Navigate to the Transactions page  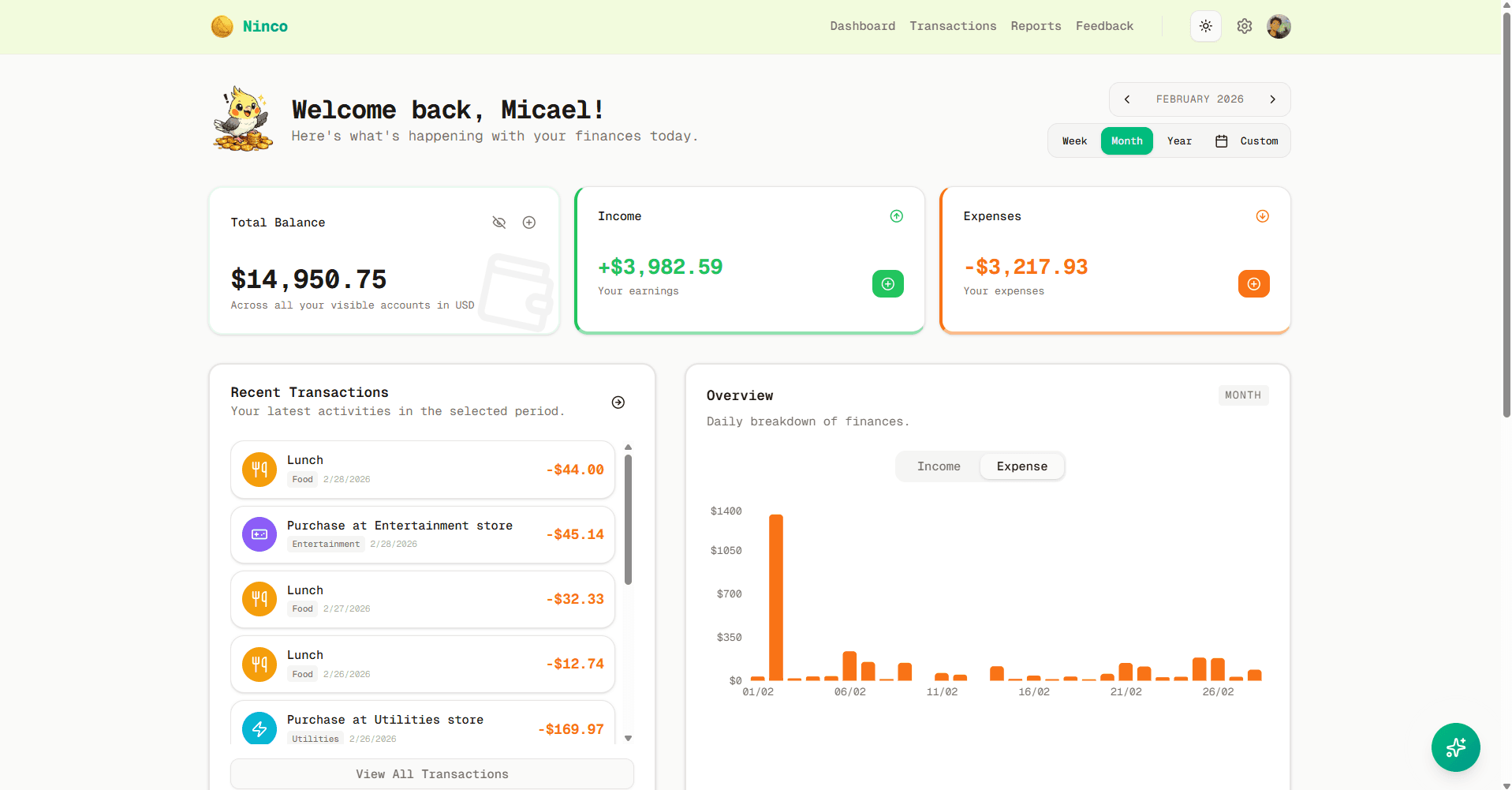pos(953,26)
